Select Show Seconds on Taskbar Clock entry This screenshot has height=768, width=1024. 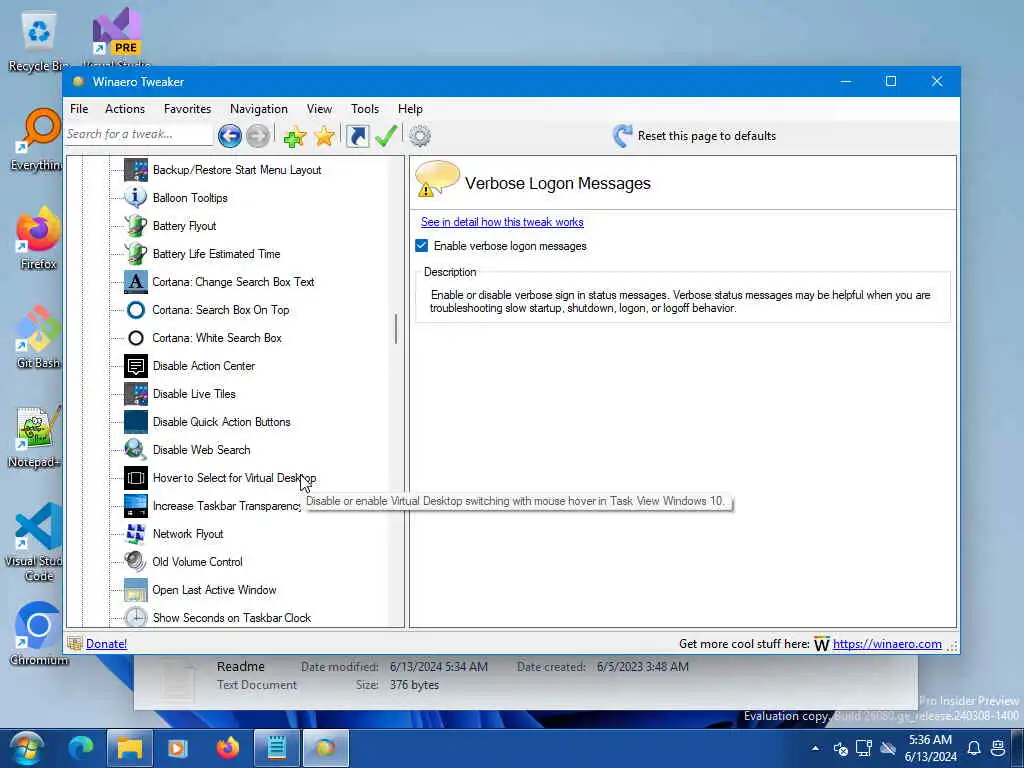pyautogui.click(x=232, y=618)
